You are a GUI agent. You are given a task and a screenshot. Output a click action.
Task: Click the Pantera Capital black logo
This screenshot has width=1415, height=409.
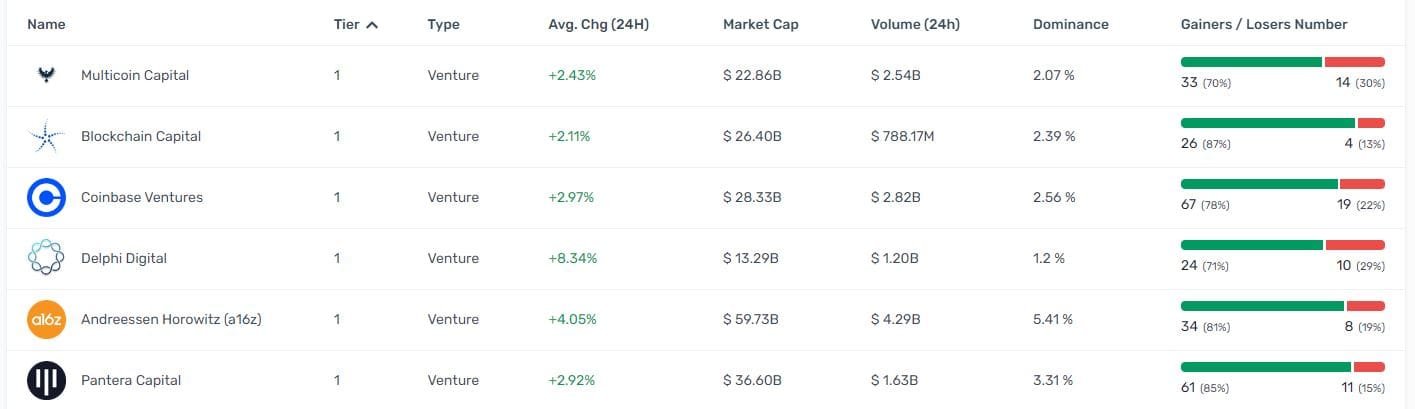[x=46, y=380]
